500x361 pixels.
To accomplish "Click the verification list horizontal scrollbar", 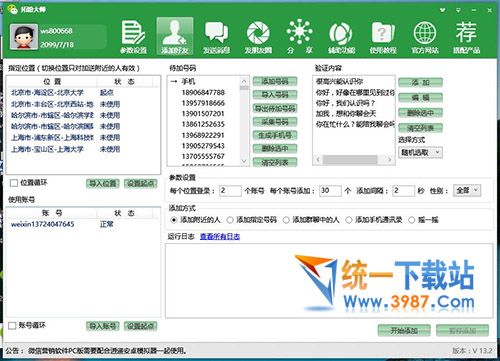I will coord(354,160).
